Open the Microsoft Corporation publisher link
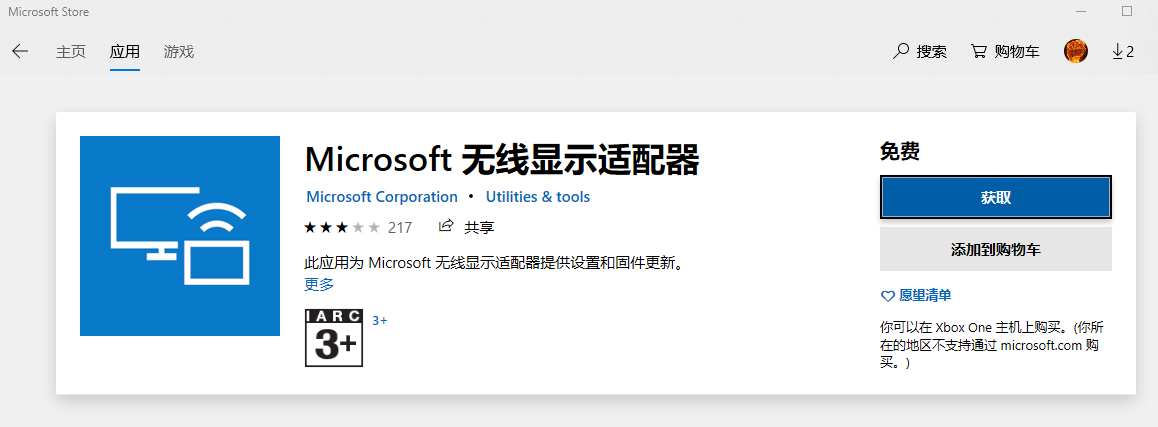 pyautogui.click(x=382, y=197)
